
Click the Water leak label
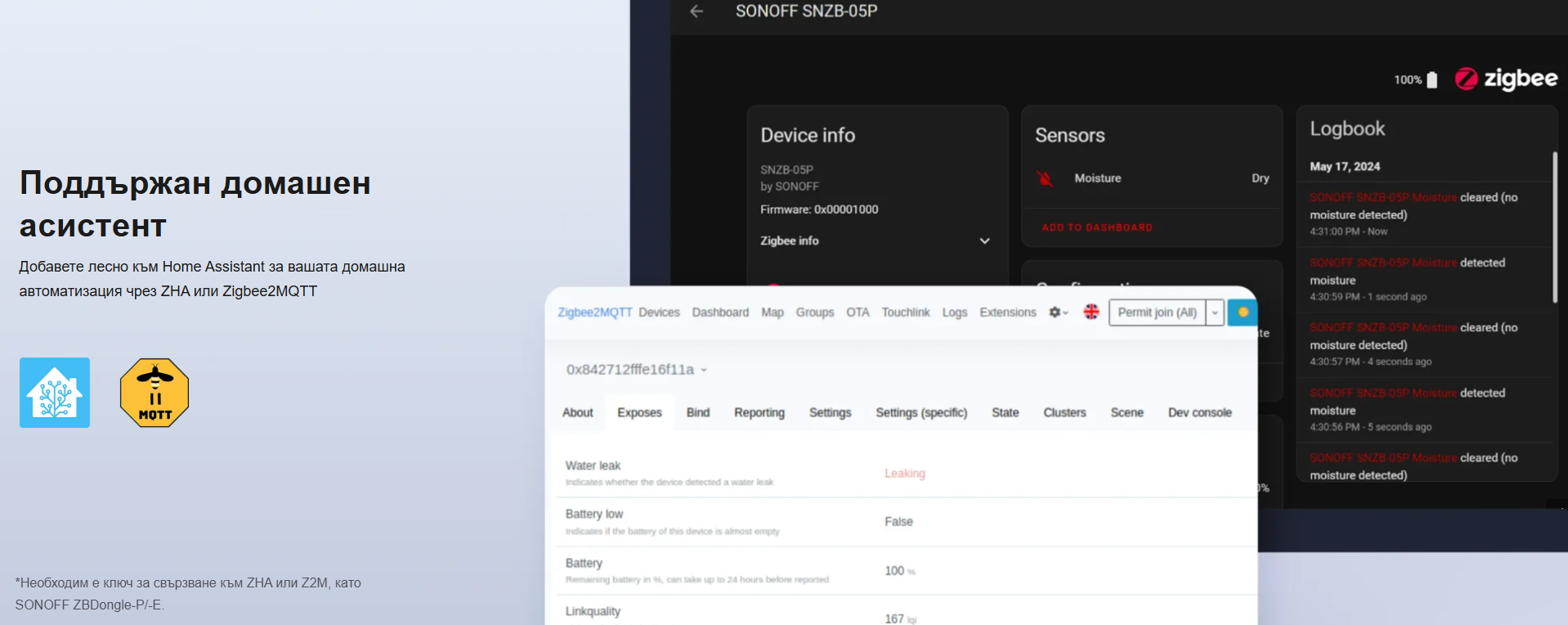click(593, 465)
